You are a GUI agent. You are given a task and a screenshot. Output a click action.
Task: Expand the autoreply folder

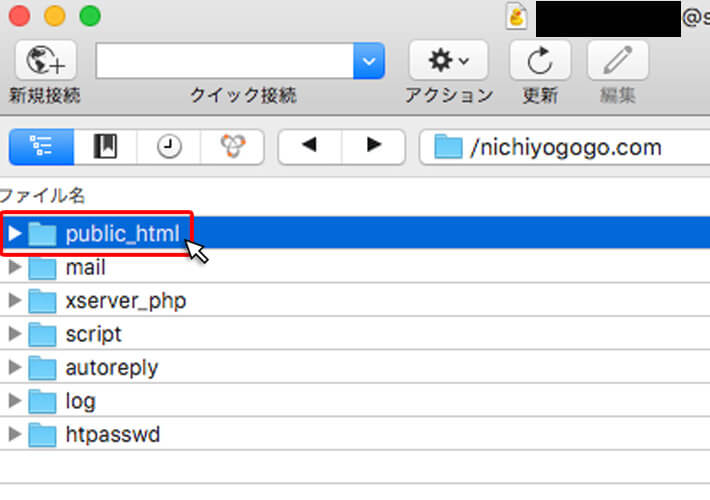click(x=14, y=367)
